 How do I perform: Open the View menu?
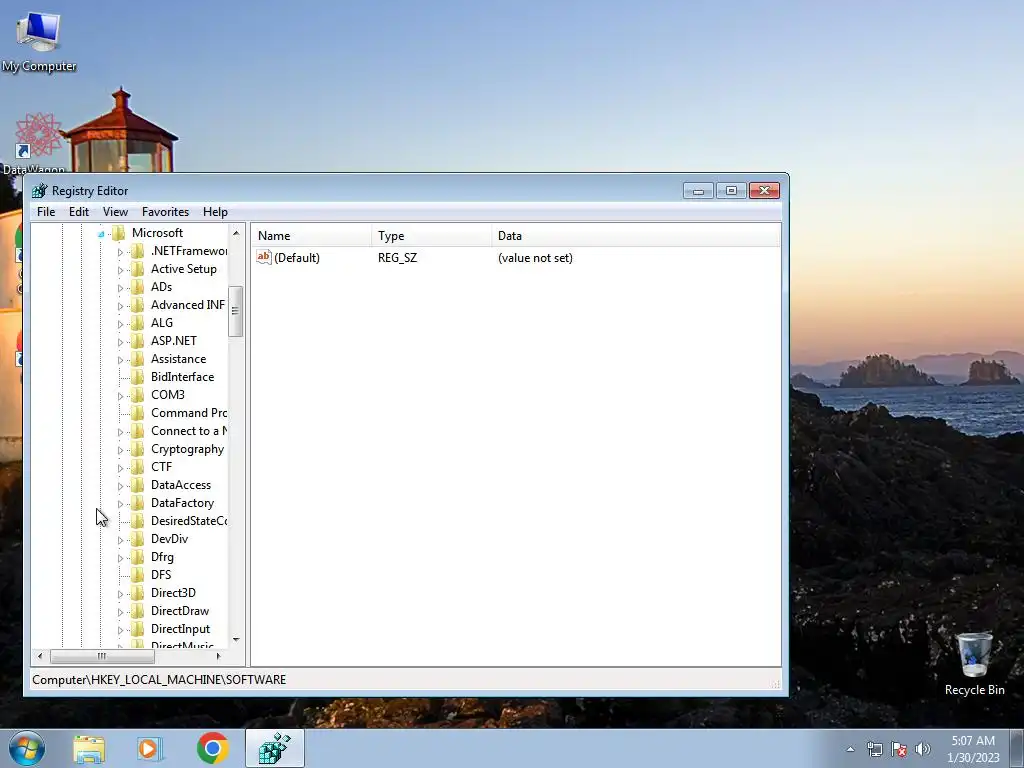[x=115, y=212]
